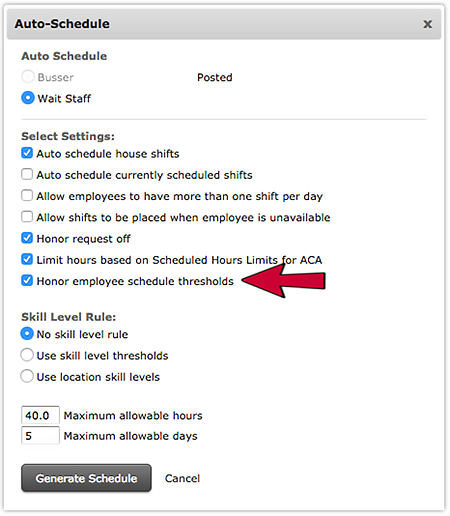Select Use skill level thresholds

click(27, 355)
